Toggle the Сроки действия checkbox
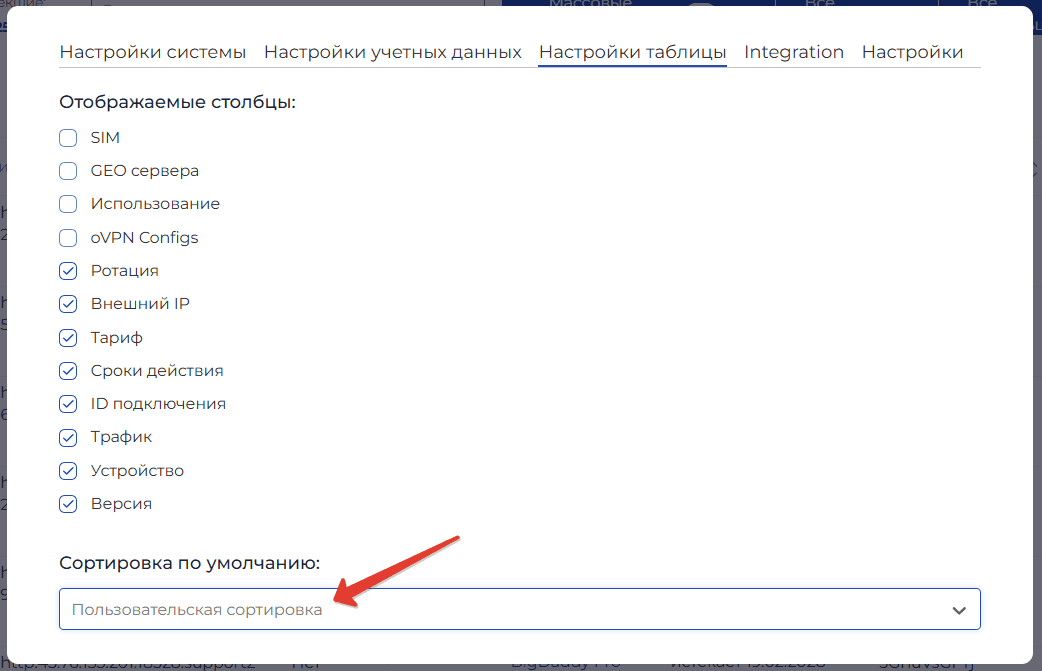 tap(68, 371)
